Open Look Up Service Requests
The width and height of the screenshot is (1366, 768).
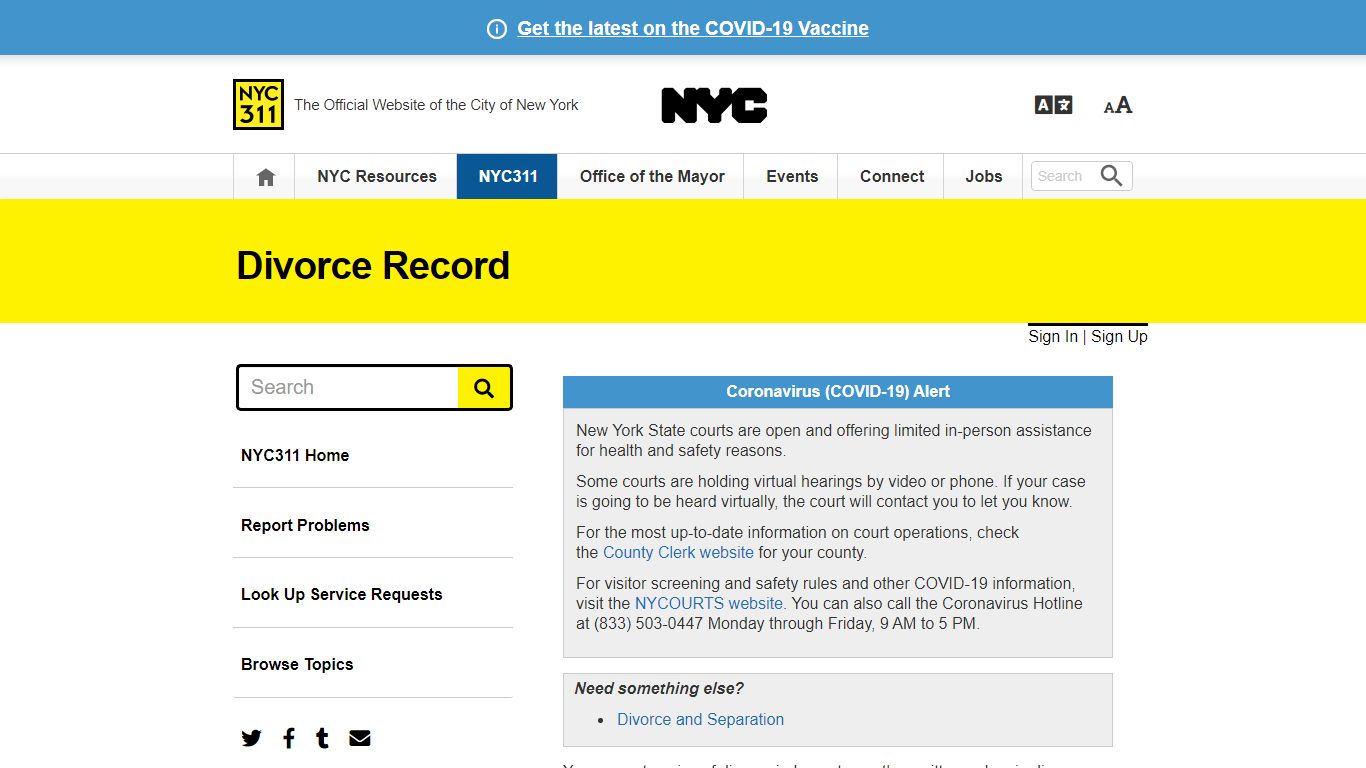(x=341, y=594)
